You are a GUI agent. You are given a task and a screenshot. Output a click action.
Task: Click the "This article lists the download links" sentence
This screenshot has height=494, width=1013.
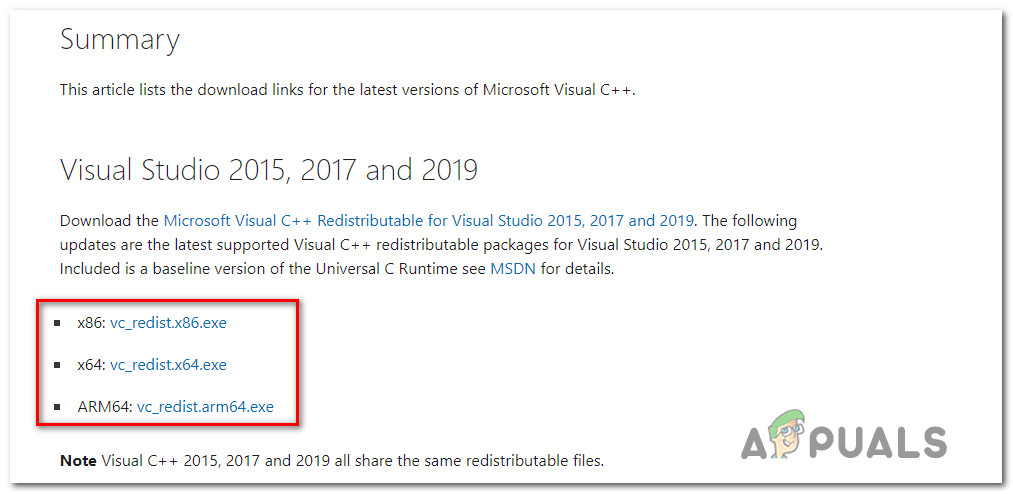[x=347, y=89]
